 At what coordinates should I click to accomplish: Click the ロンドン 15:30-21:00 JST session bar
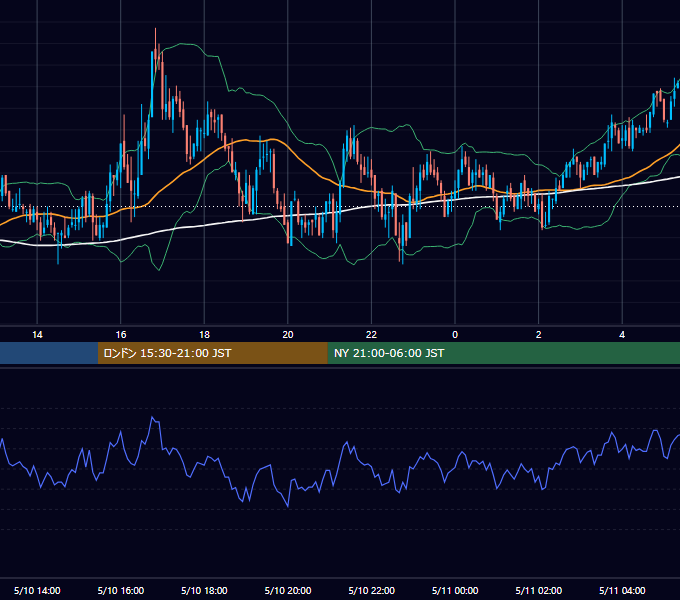[212, 353]
